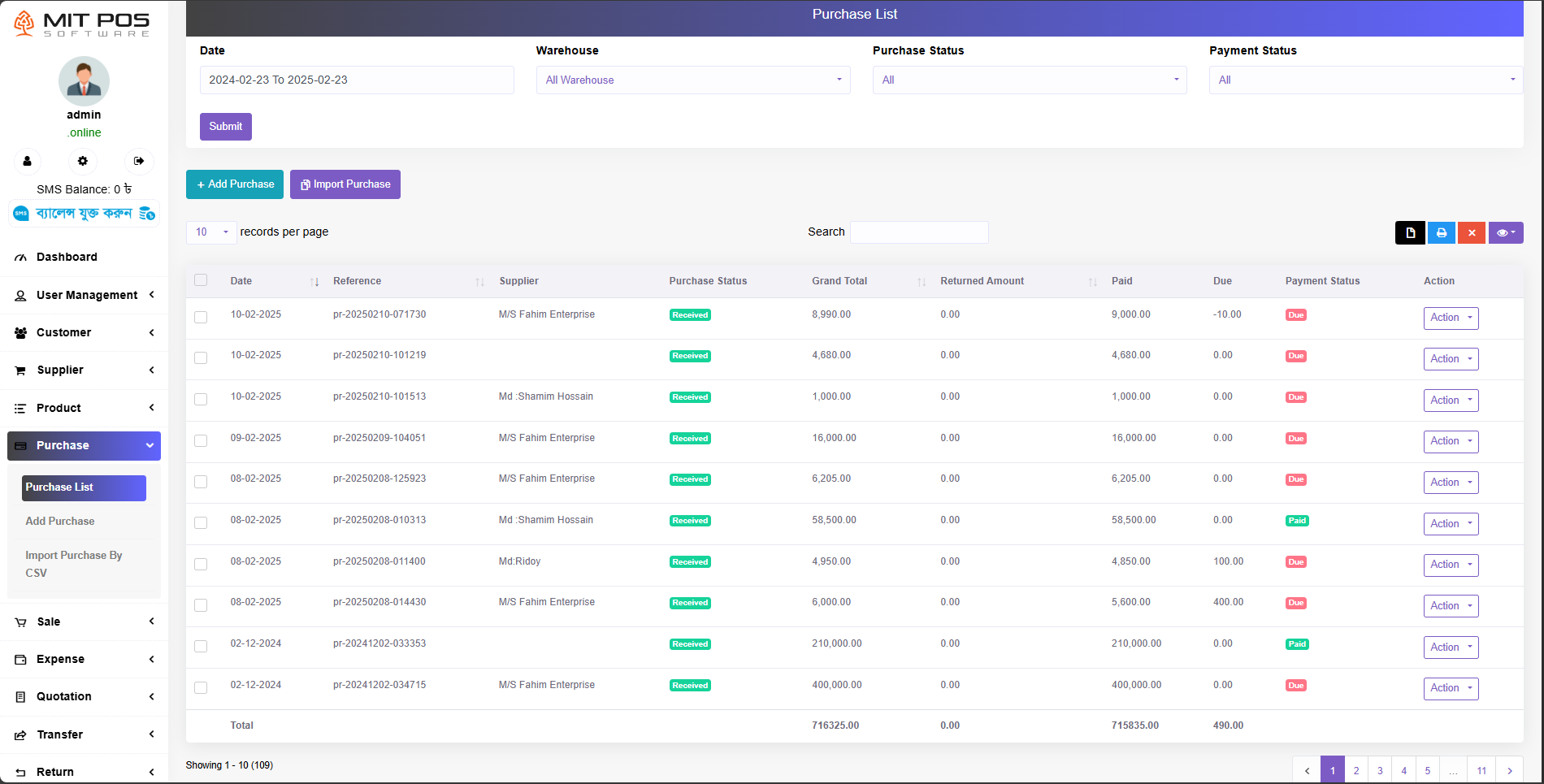This screenshot has width=1544, height=784.
Task: Open the All Warehouse dropdown
Action: (x=692, y=80)
